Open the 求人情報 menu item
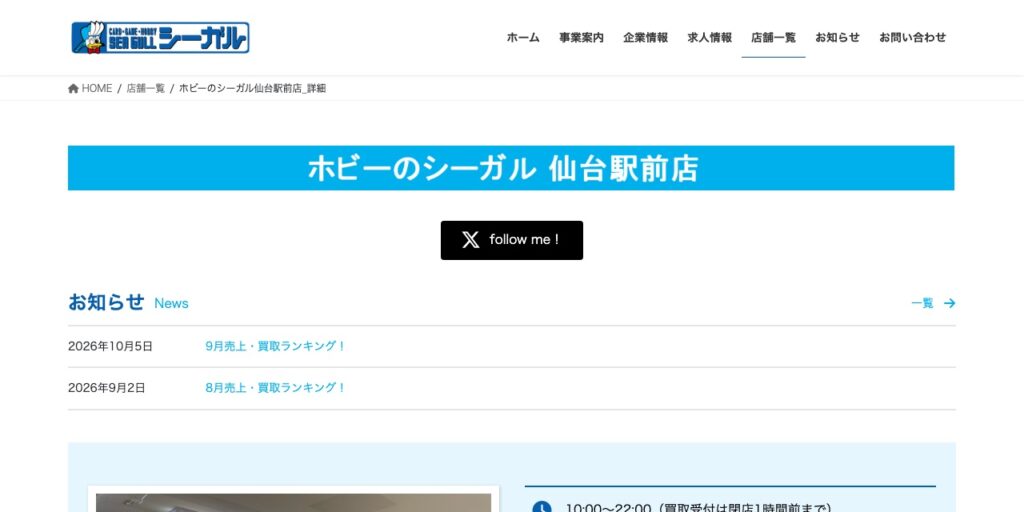 (709, 37)
